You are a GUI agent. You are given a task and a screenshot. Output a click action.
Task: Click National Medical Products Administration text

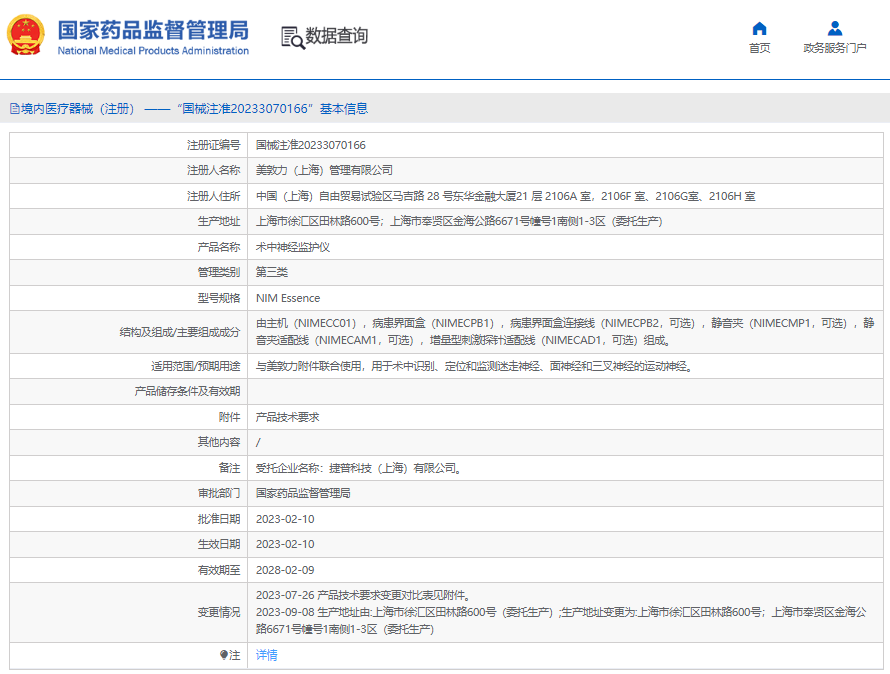point(153,51)
